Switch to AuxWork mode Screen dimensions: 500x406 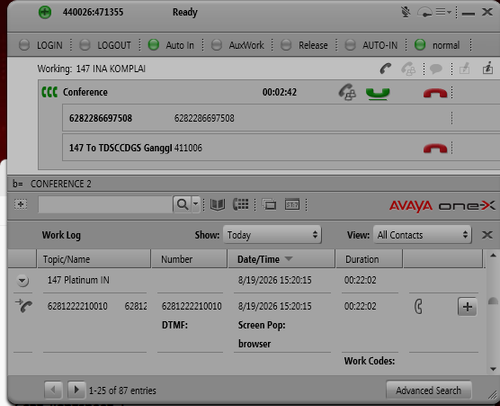[238, 45]
